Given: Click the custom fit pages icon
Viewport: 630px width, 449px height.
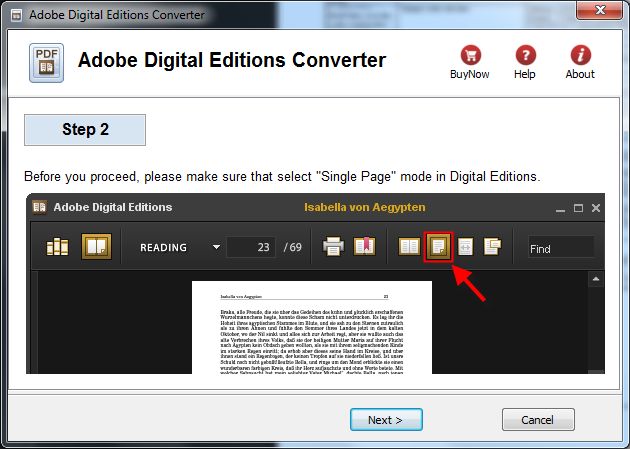Looking at the screenshot, I should [x=492, y=246].
